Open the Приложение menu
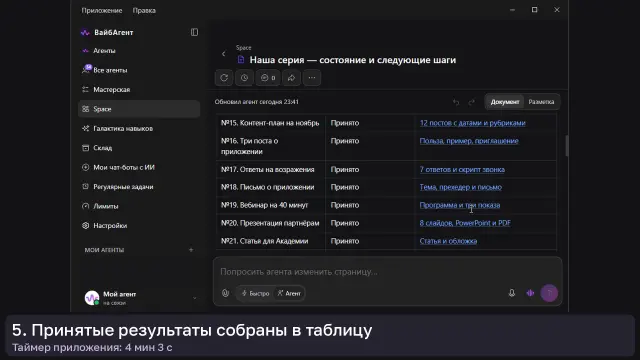Image resolution: width=640 pixels, height=360 pixels. [x=102, y=11]
